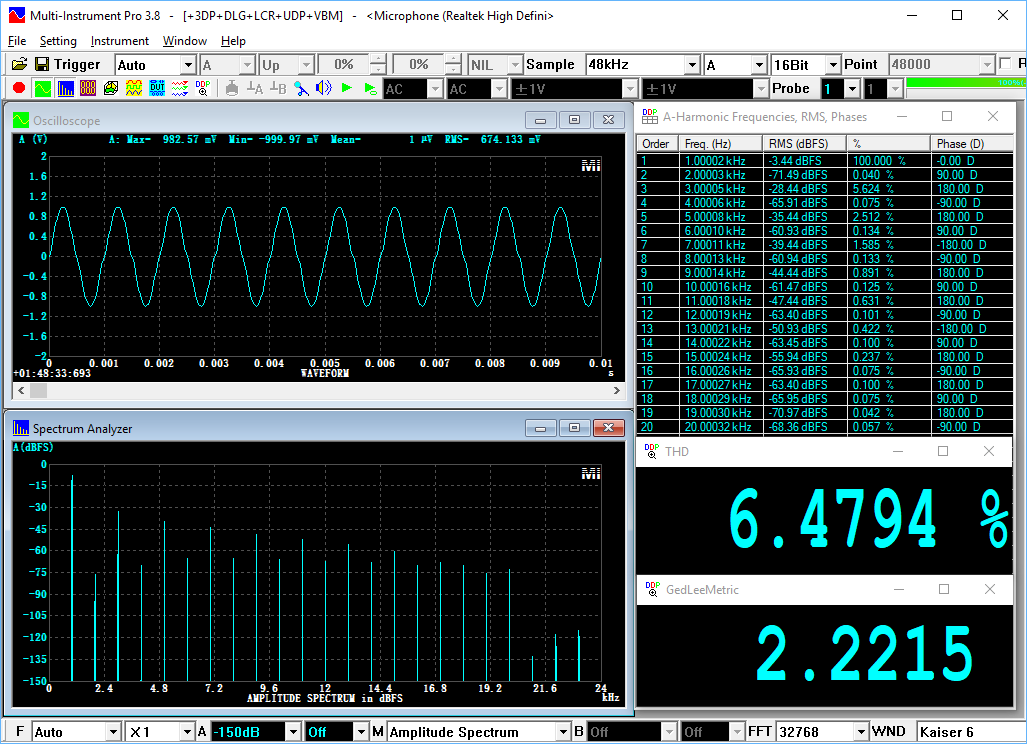
Task: Open the cyan Off dropdown
Action: pos(360,732)
